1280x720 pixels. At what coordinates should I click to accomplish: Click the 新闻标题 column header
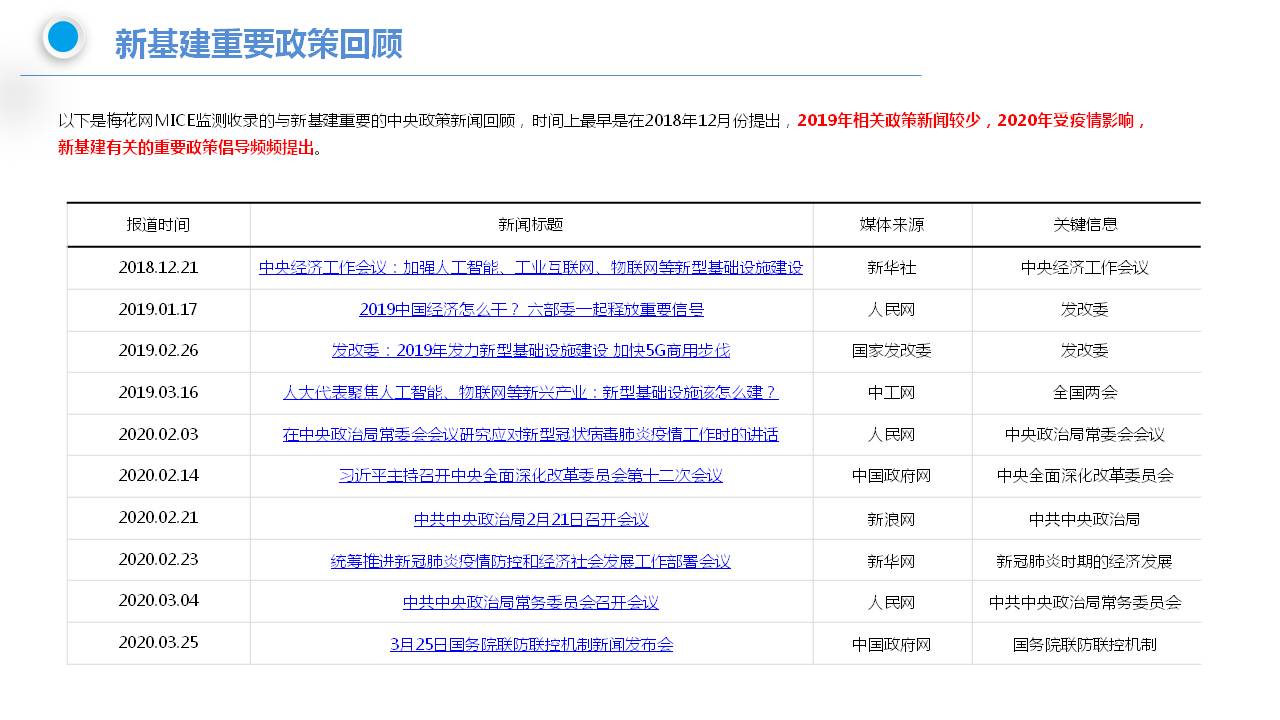tap(531, 225)
